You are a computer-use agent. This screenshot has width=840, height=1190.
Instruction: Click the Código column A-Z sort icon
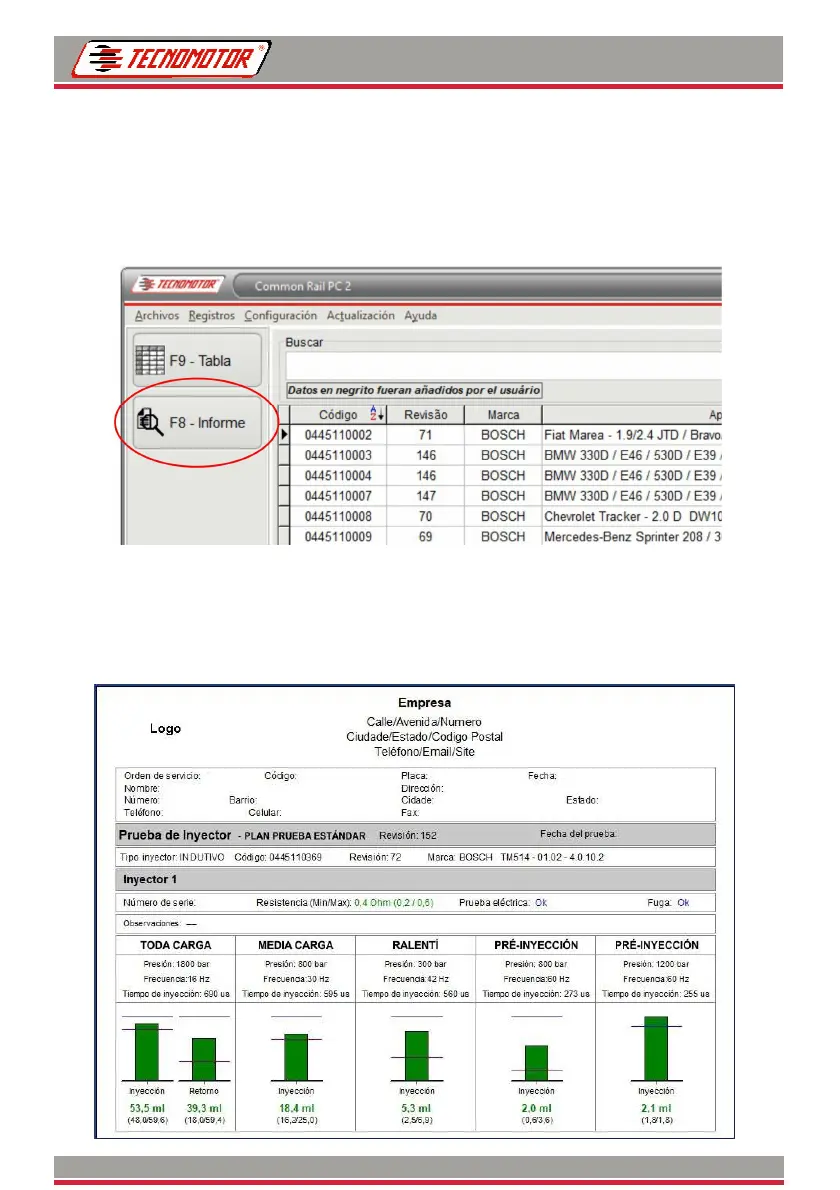coord(377,414)
